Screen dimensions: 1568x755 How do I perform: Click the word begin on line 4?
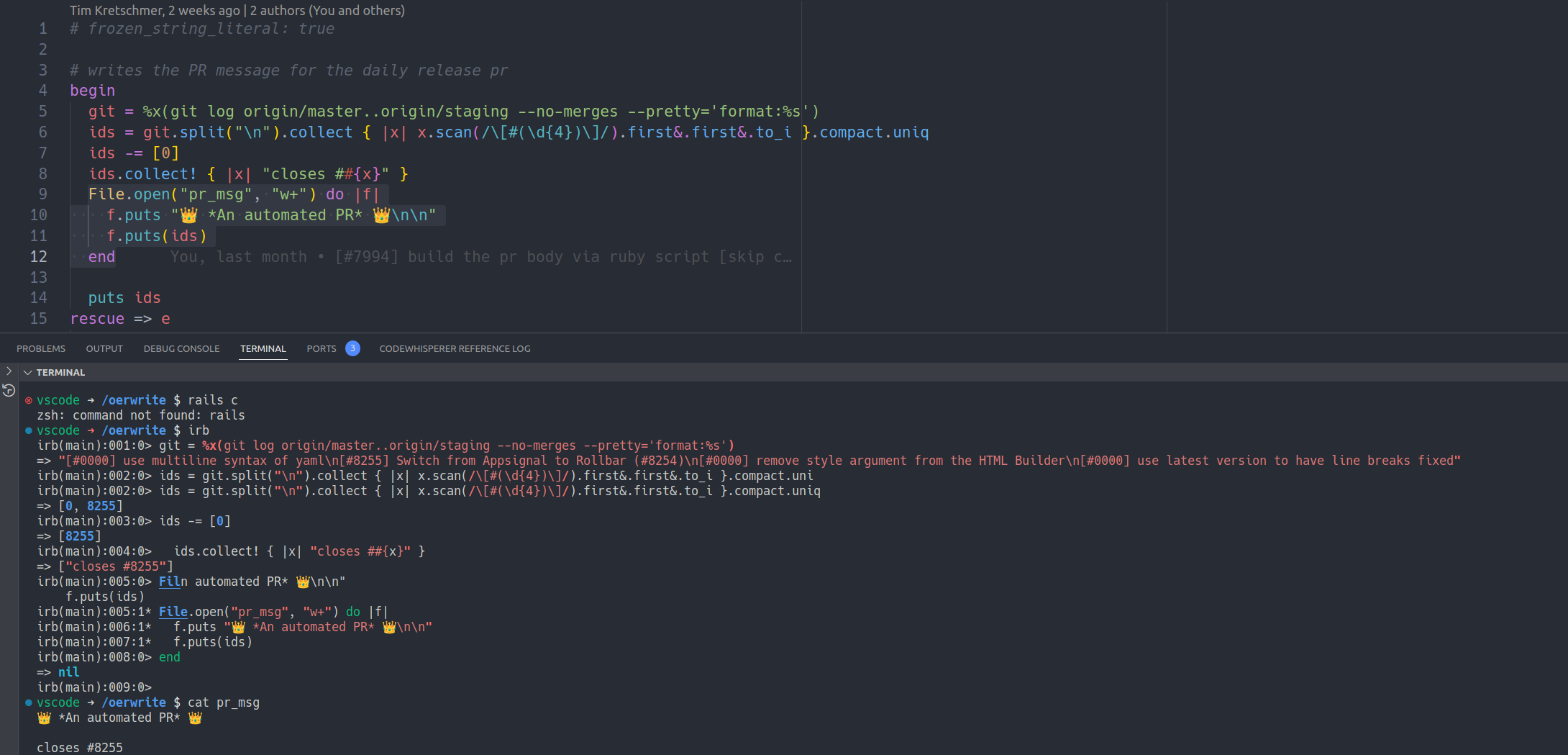[x=92, y=91]
